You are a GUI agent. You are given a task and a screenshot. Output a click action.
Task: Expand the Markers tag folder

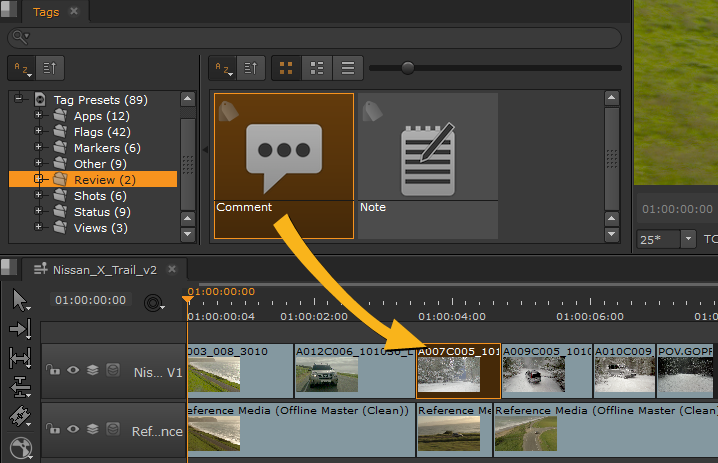40,148
